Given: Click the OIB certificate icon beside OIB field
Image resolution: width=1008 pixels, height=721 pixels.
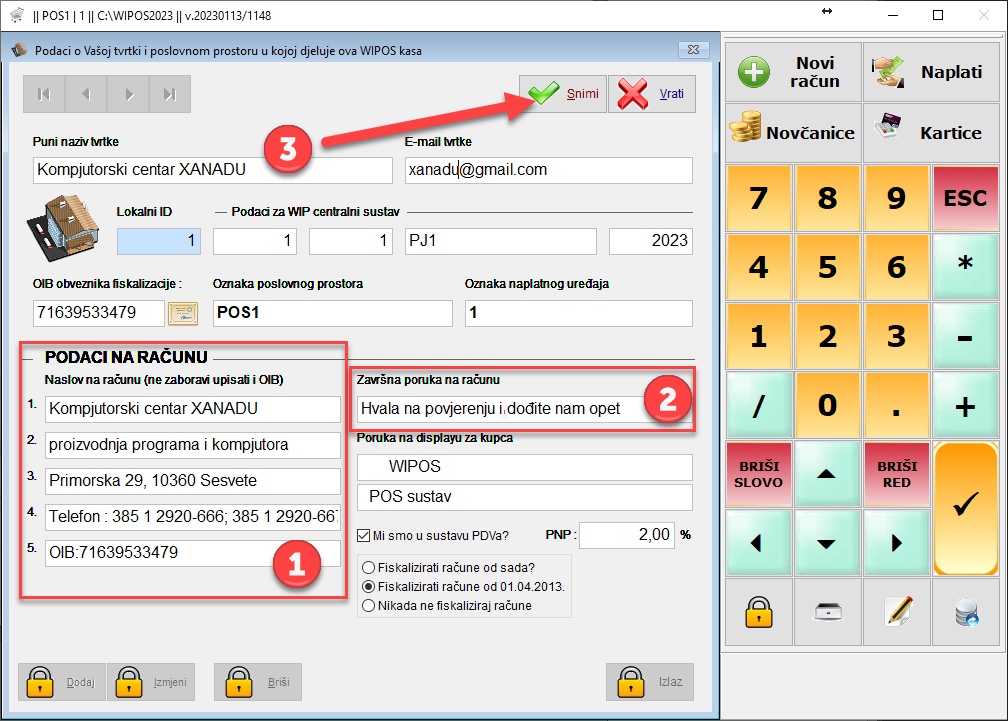Looking at the screenshot, I should [x=182, y=313].
